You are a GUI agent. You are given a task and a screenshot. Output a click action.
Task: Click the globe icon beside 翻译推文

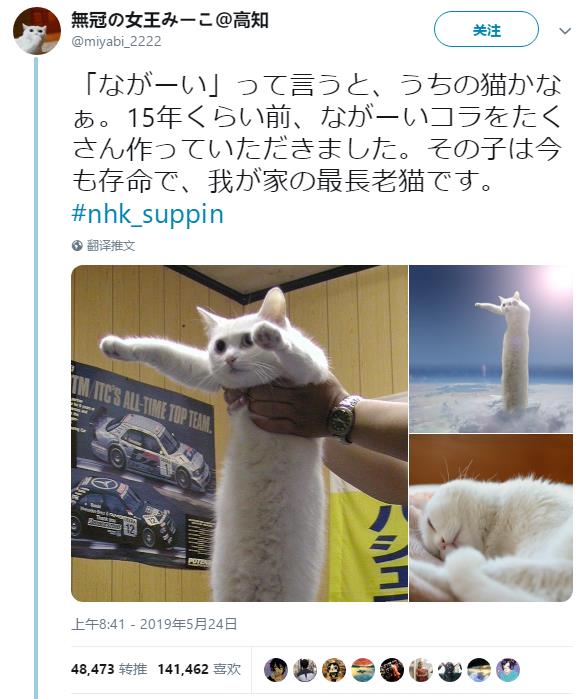pos(77,246)
